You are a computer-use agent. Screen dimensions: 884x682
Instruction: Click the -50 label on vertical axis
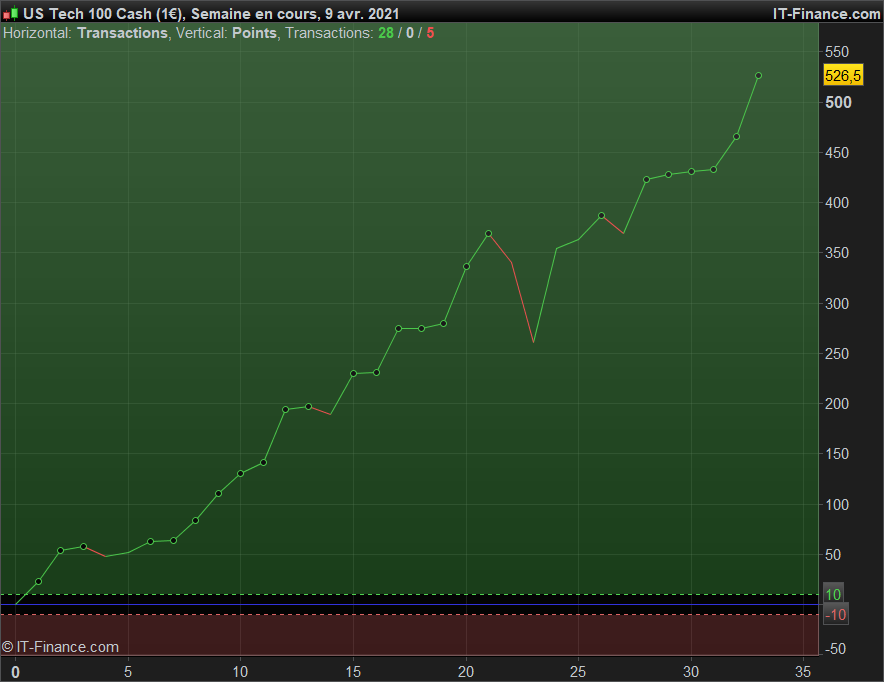tap(835, 649)
